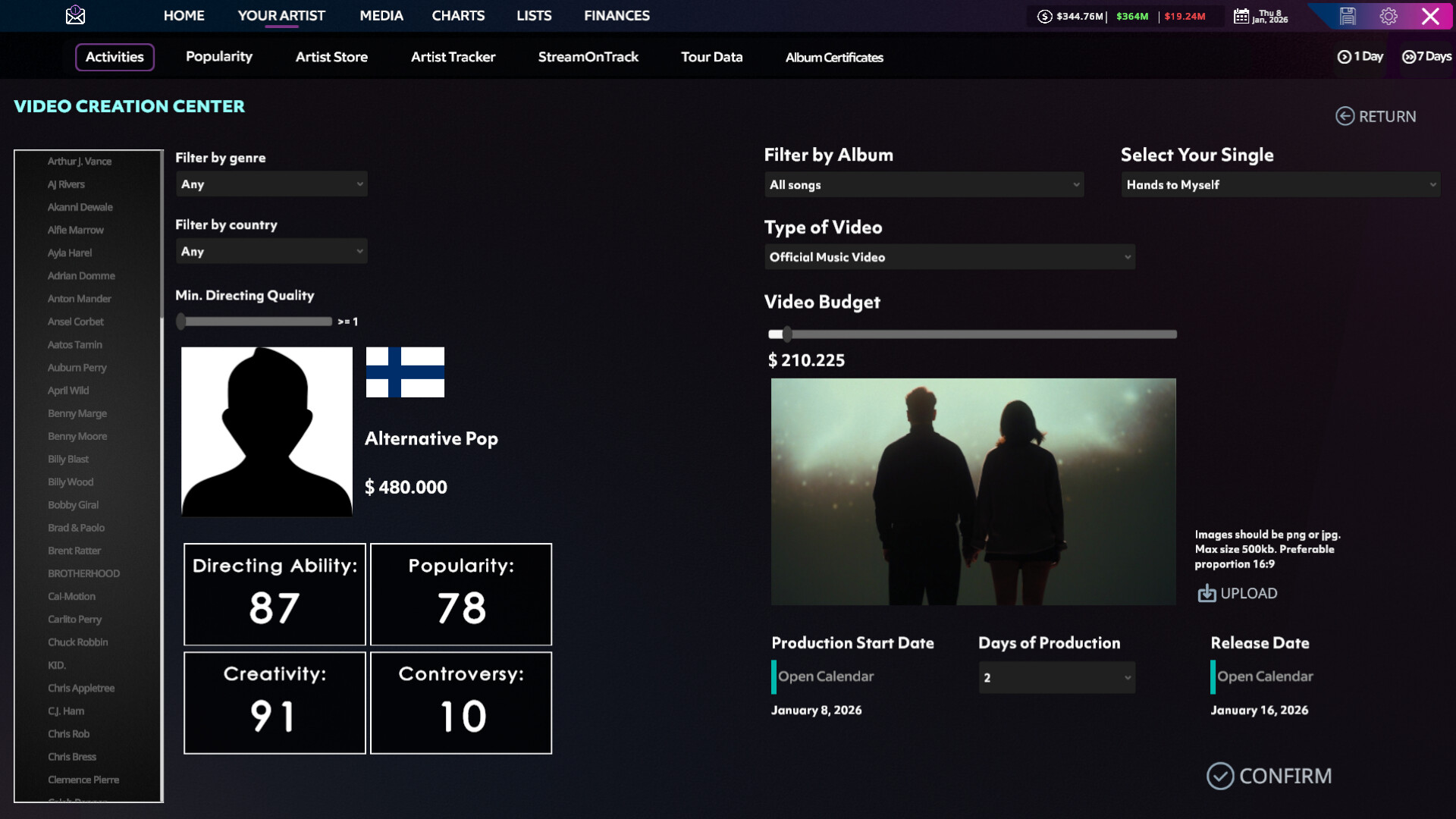Expand the Type of Video dropdown
The image size is (1456, 819).
[949, 257]
